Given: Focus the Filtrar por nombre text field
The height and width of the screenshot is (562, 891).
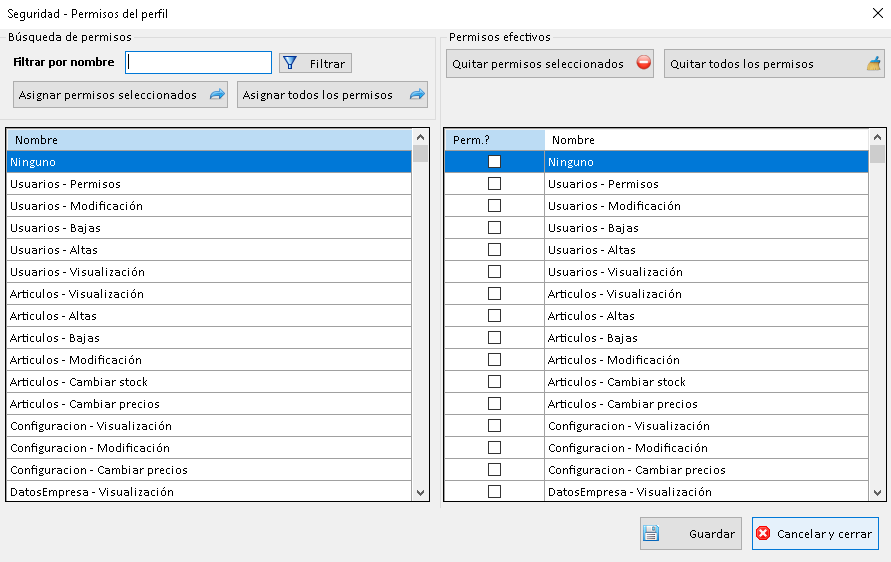Looking at the screenshot, I should coord(199,63).
